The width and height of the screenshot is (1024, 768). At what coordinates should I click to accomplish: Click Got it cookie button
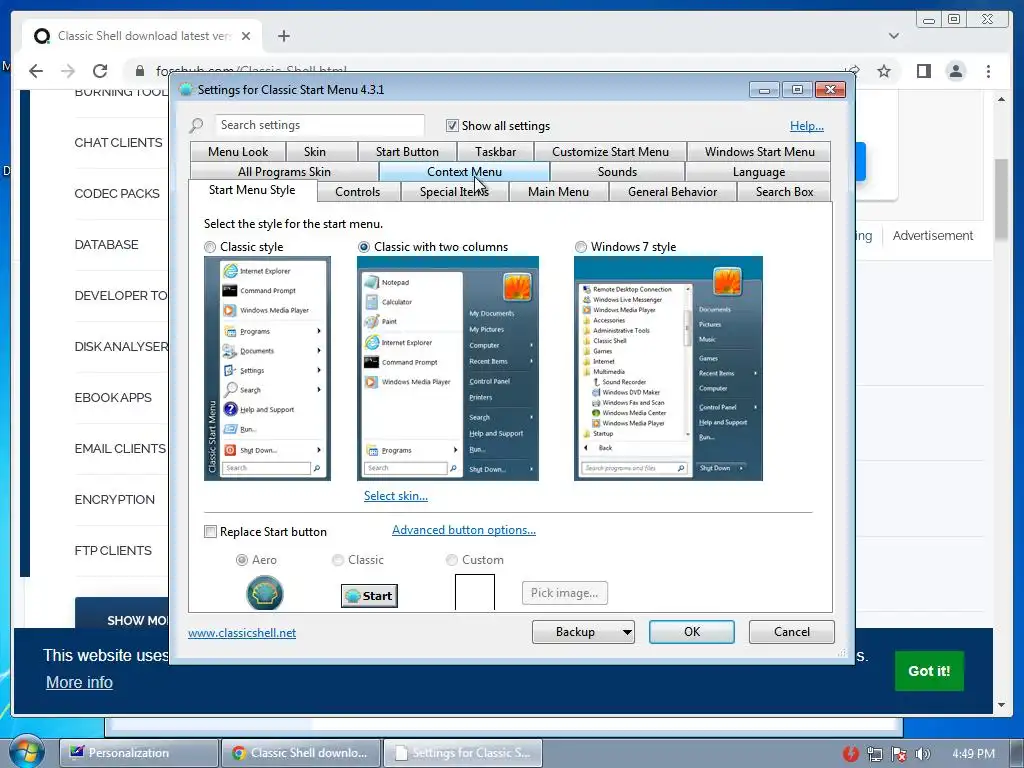[929, 671]
